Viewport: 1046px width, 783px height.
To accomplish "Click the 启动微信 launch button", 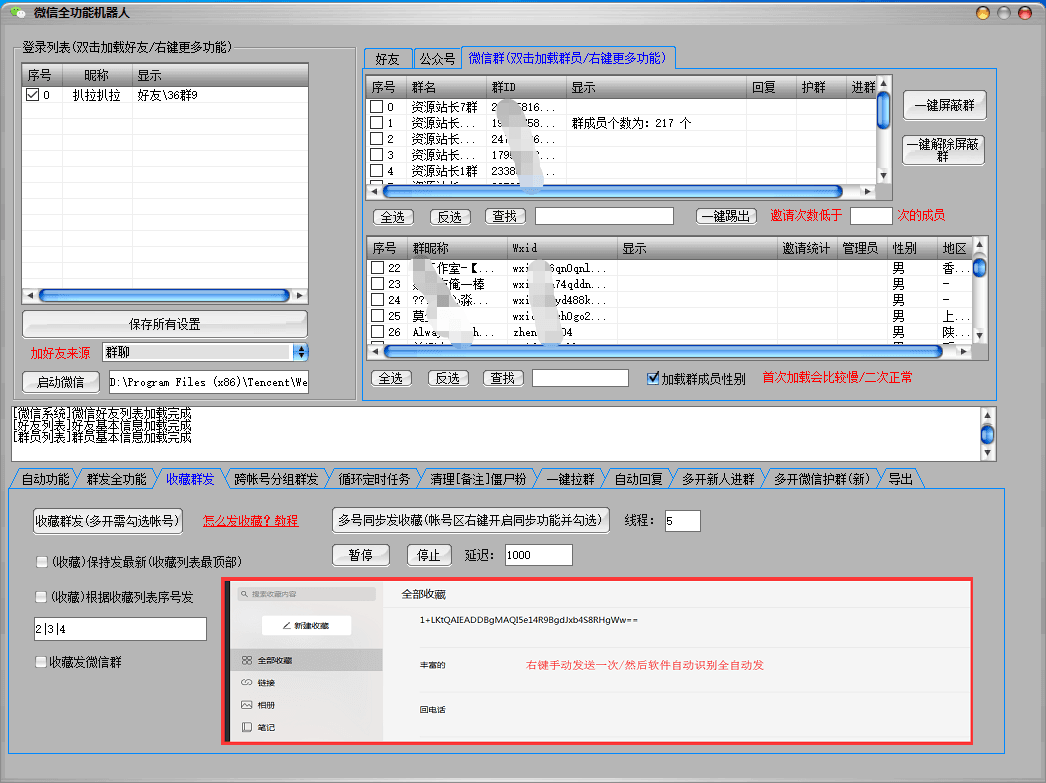I will [59, 383].
